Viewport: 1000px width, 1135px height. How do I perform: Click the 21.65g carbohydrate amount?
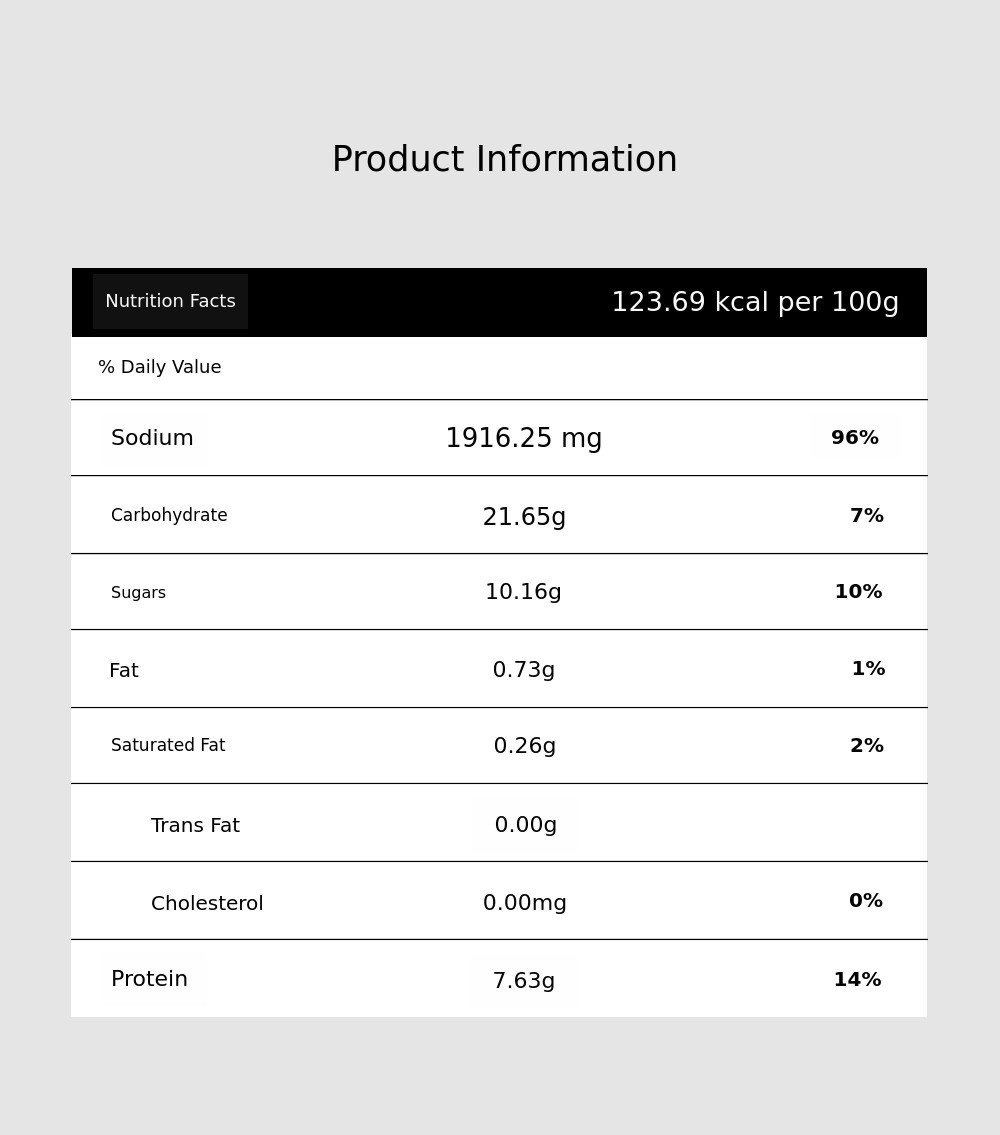coord(524,517)
